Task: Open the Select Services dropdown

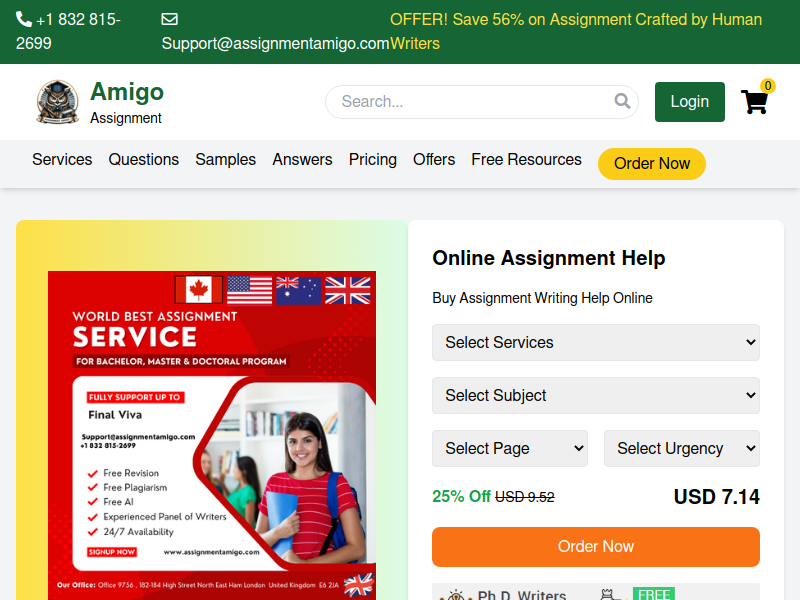Action: point(595,342)
